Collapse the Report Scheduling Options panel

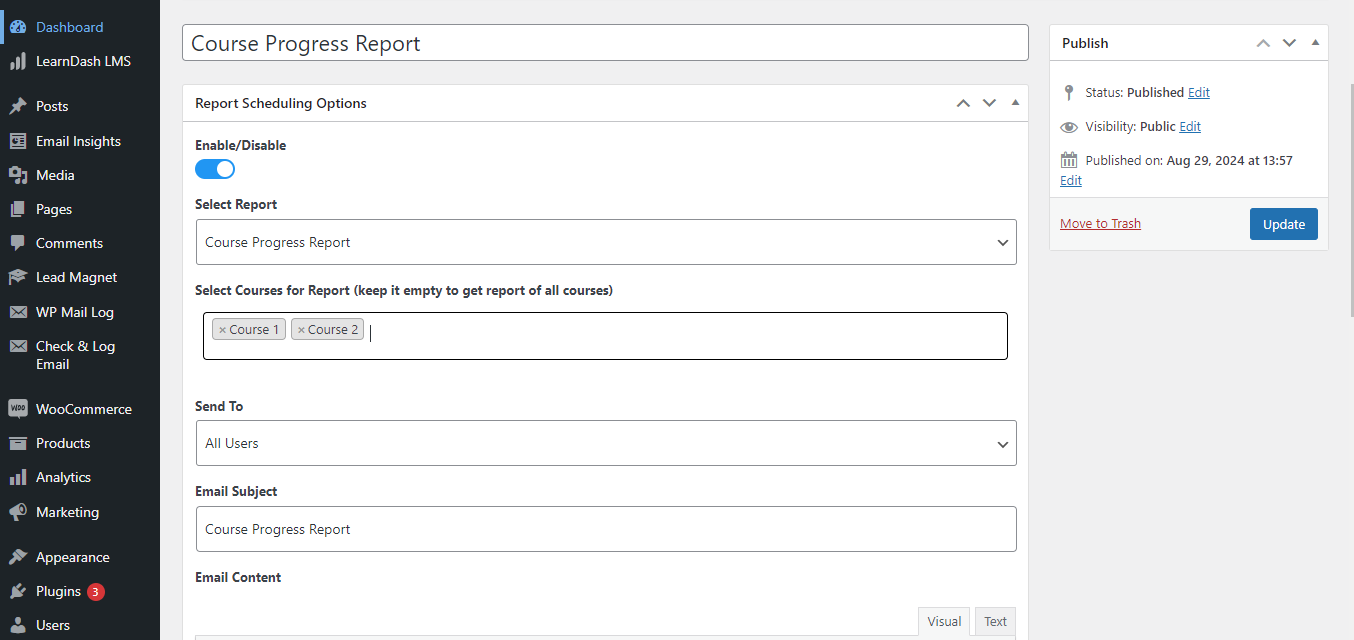[x=1015, y=103]
